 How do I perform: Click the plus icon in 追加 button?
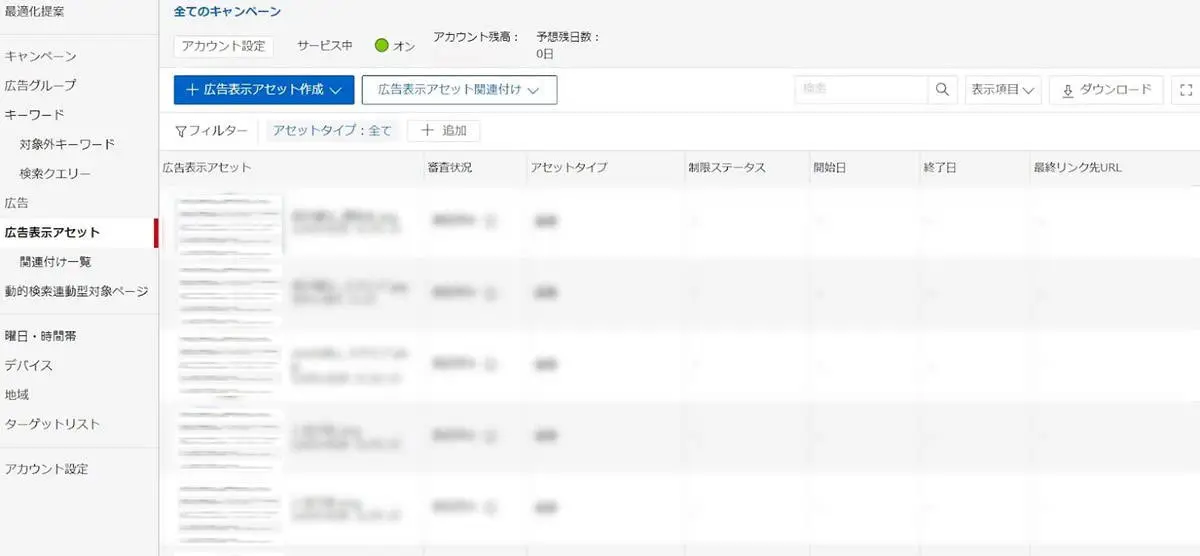pos(427,131)
